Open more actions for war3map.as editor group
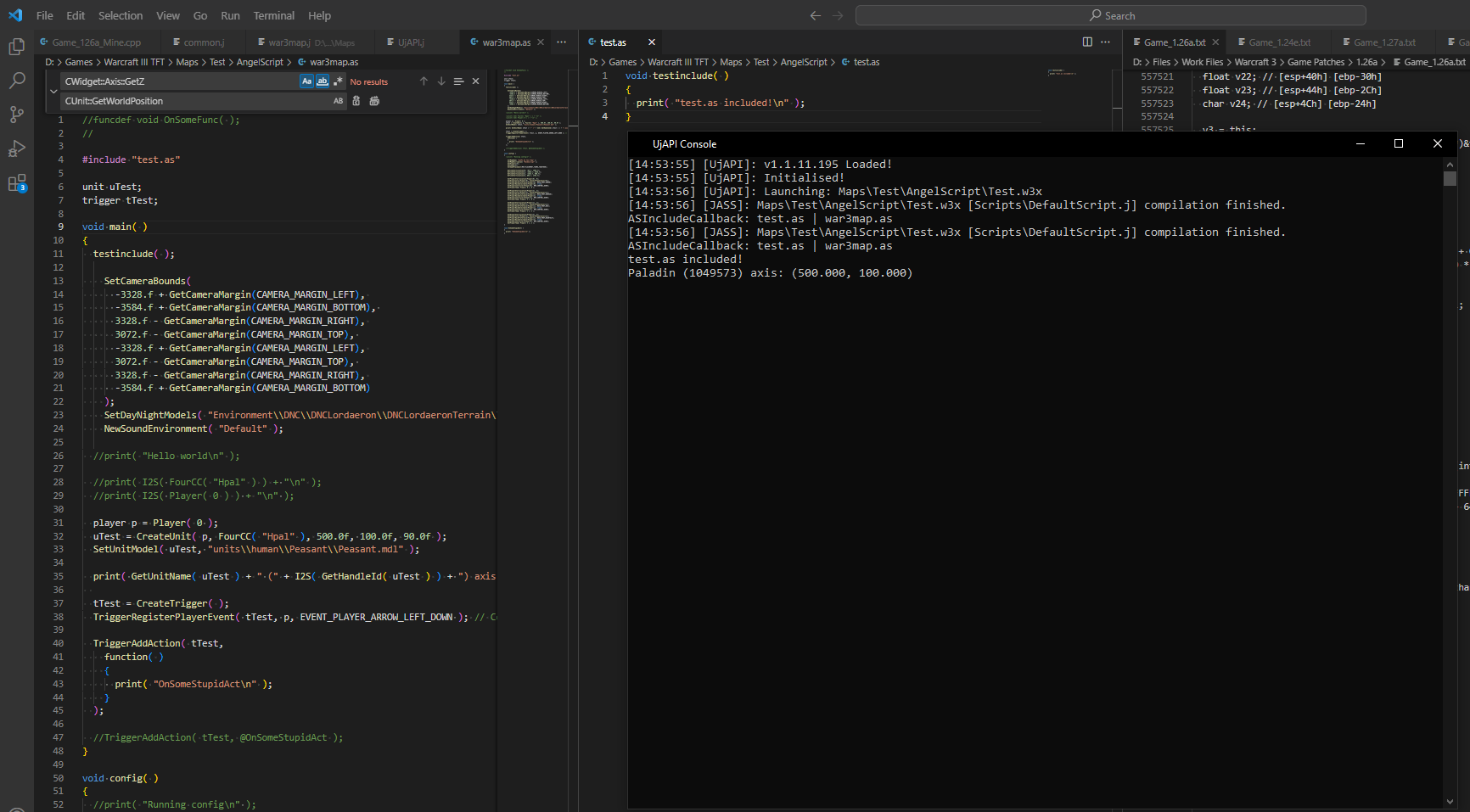The width and height of the screenshot is (1470, 812). 561,42
